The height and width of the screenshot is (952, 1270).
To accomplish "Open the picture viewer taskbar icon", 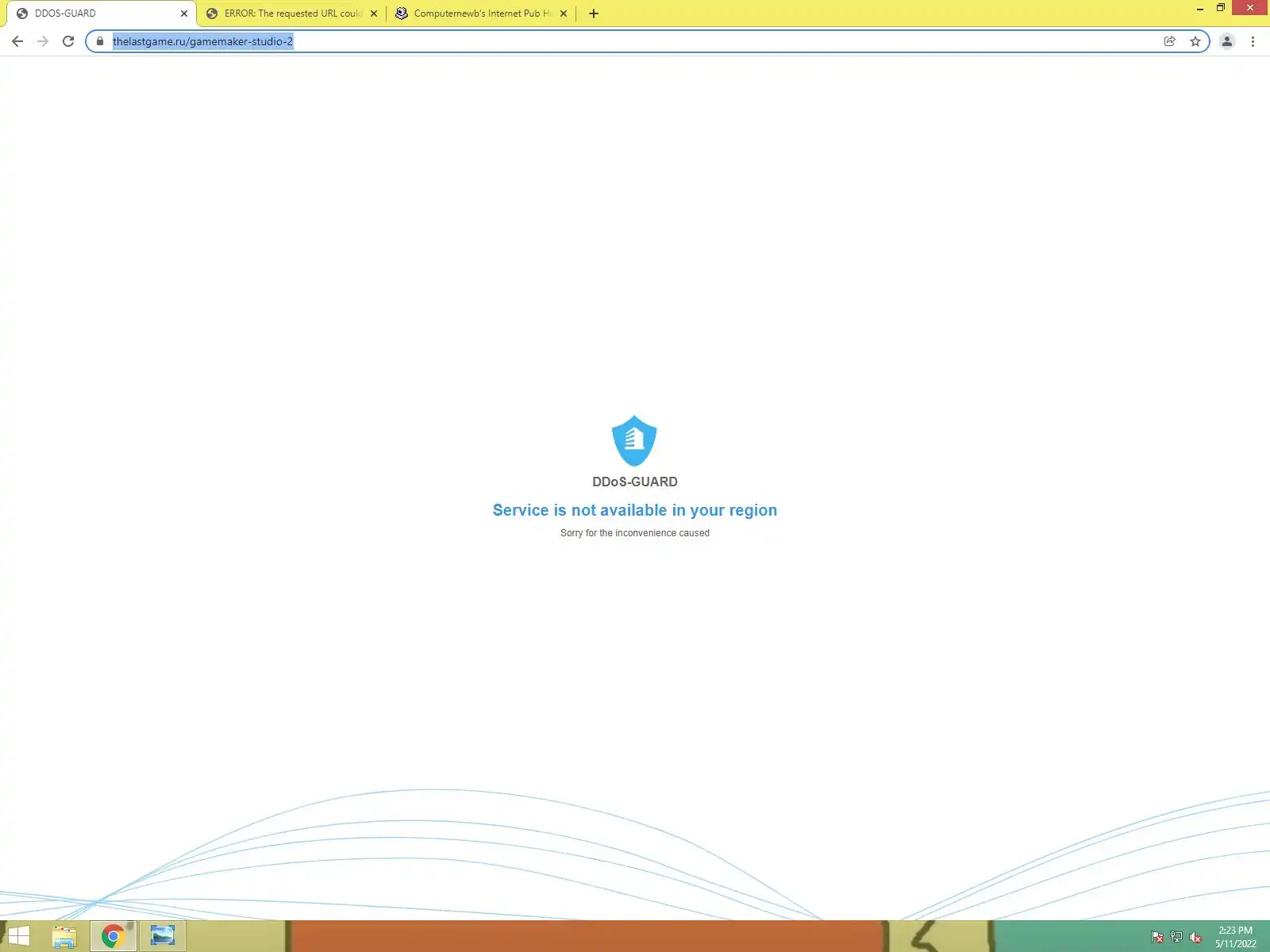I will click(163, 936).
